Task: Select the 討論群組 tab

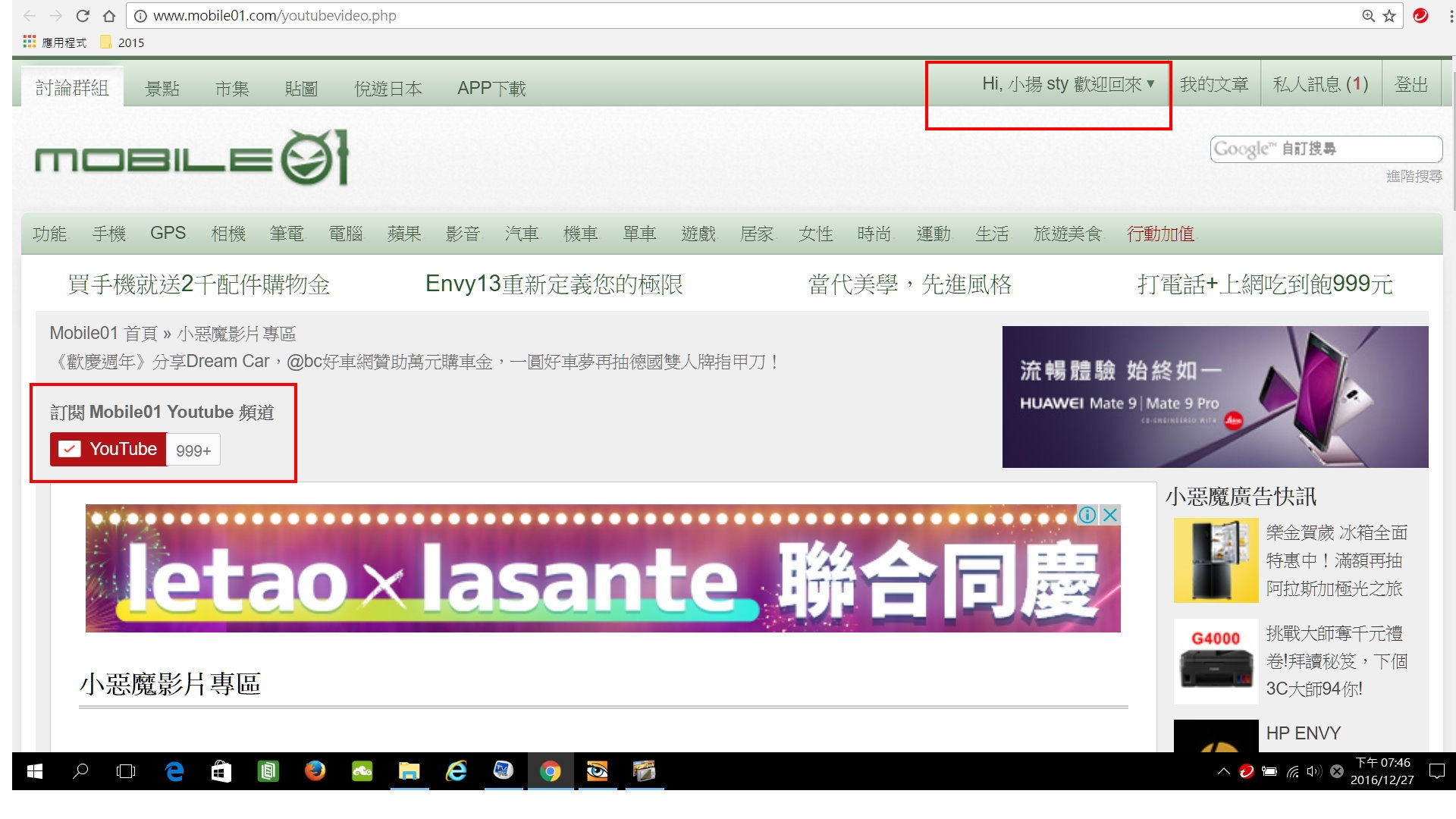Action: pos(72,88)
